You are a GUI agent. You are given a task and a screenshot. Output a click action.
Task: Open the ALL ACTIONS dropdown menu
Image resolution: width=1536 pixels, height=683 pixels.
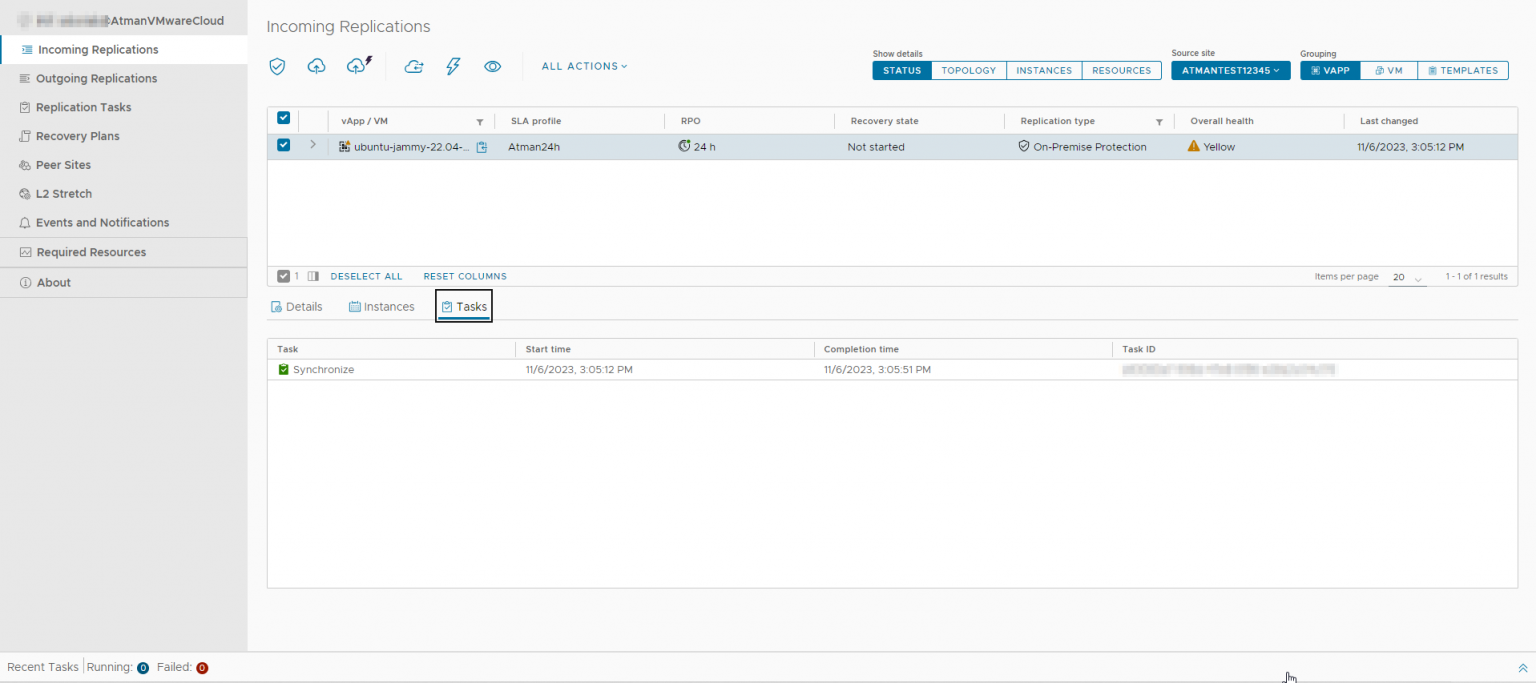pyautogui.click(x=584, y=66)
